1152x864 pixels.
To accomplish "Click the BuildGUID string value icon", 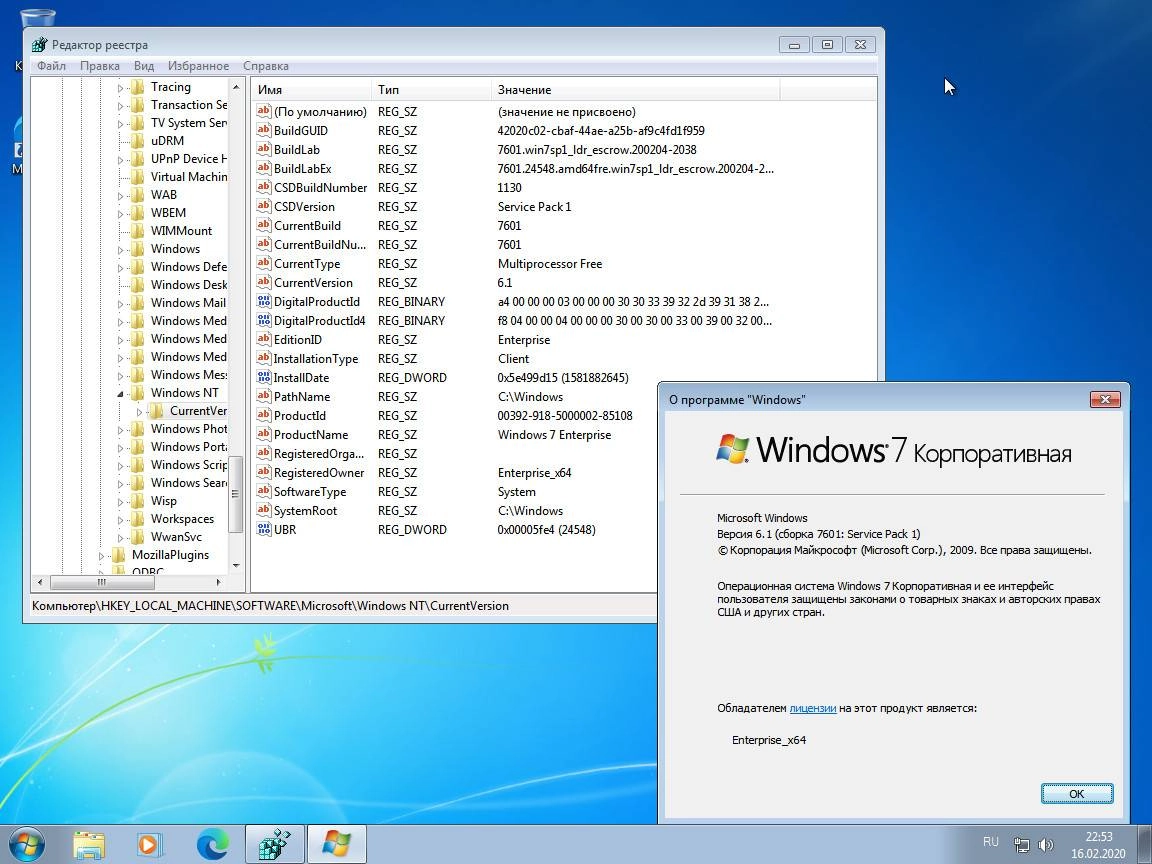I will coord(264,130).
